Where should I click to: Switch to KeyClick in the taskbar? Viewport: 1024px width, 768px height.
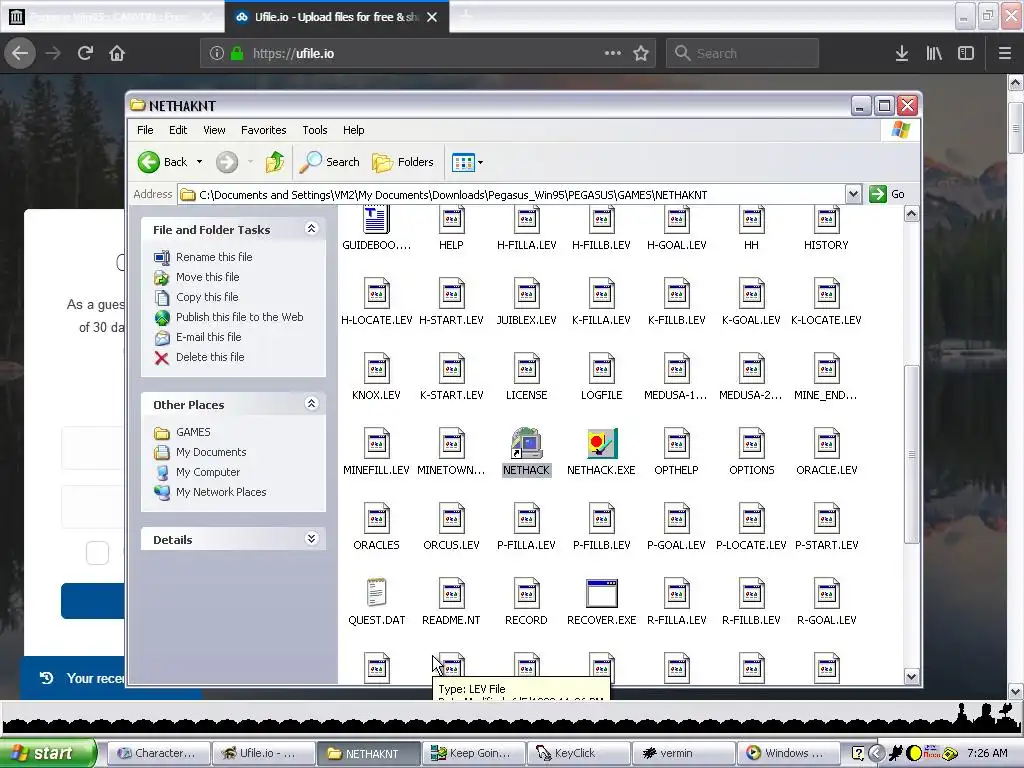point(579,753)
